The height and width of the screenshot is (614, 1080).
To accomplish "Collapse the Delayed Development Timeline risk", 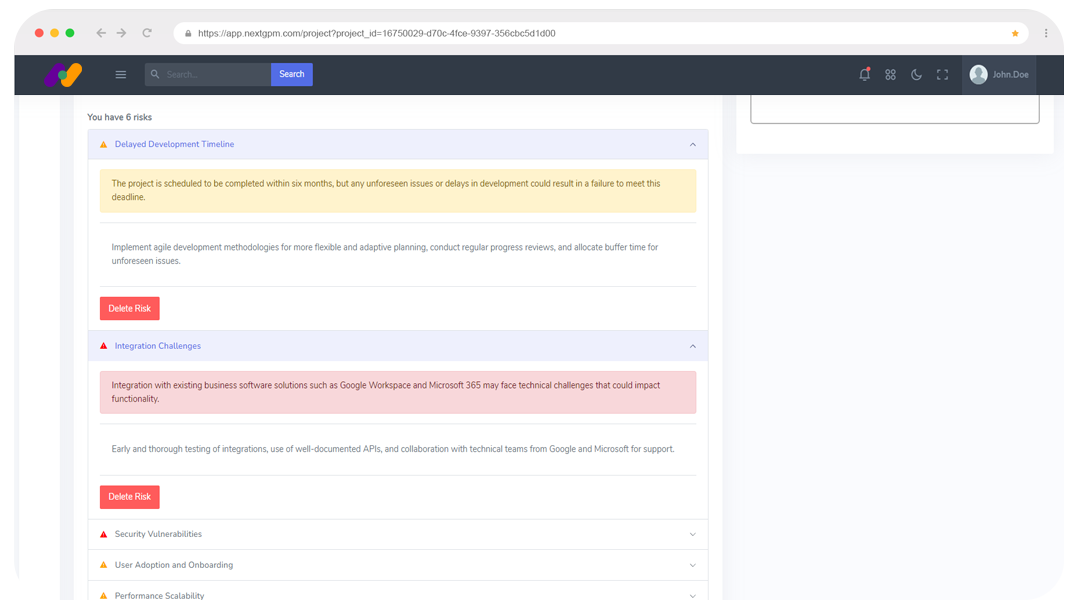I will [x=693, y=145].
